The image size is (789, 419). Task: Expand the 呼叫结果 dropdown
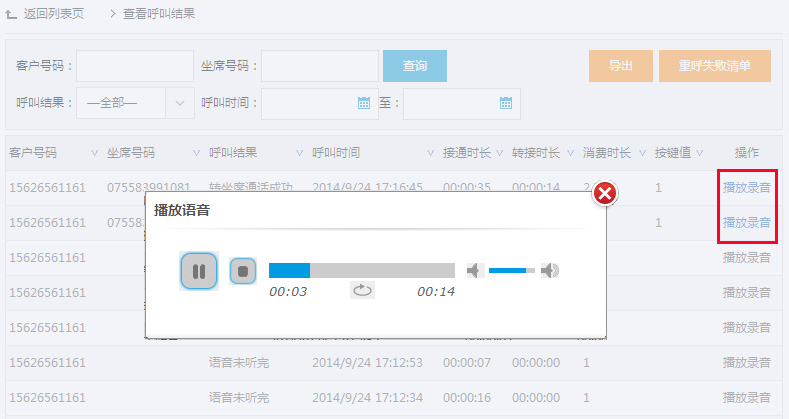(179, 102)
